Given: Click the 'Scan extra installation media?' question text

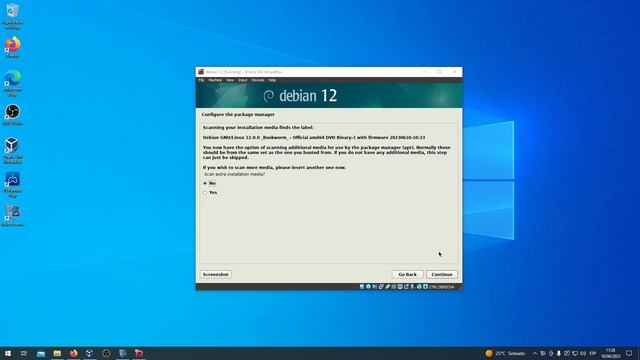Looking at the screenshot, I should click(234, 174).
